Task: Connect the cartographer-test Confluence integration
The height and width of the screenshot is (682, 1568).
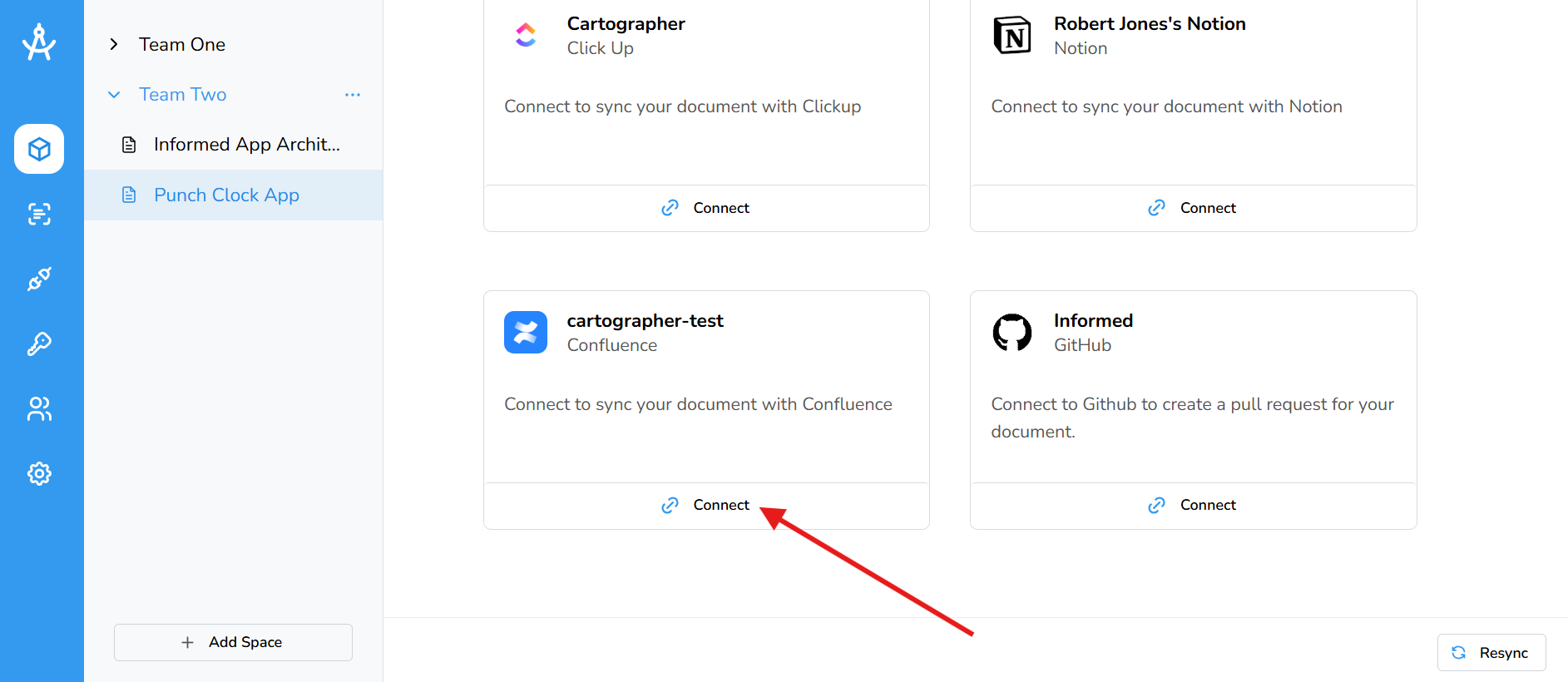Action: coord(706,505)
